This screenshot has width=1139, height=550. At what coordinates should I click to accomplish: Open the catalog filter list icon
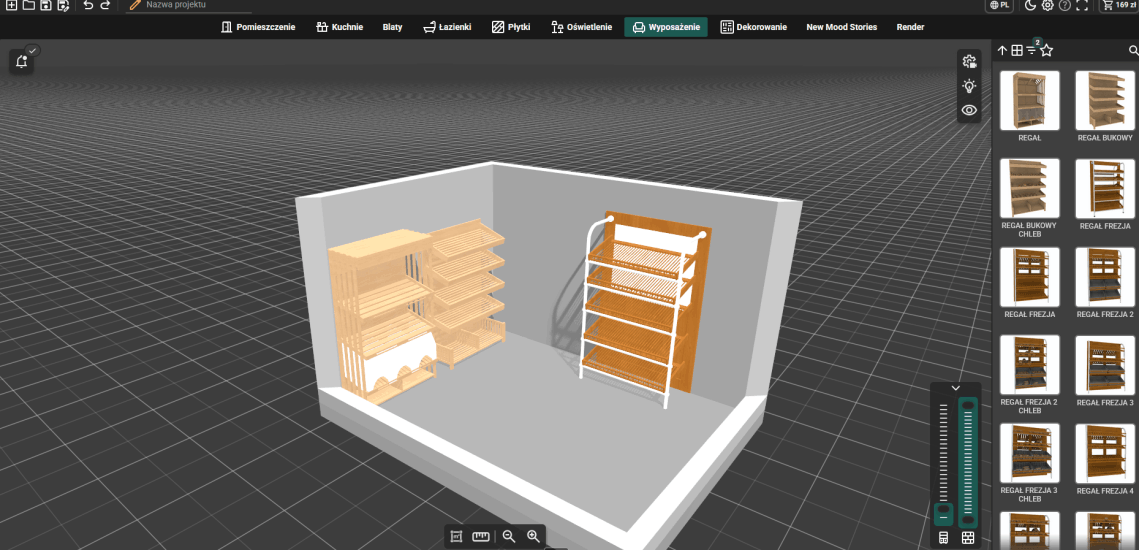tap(1031, 50)
